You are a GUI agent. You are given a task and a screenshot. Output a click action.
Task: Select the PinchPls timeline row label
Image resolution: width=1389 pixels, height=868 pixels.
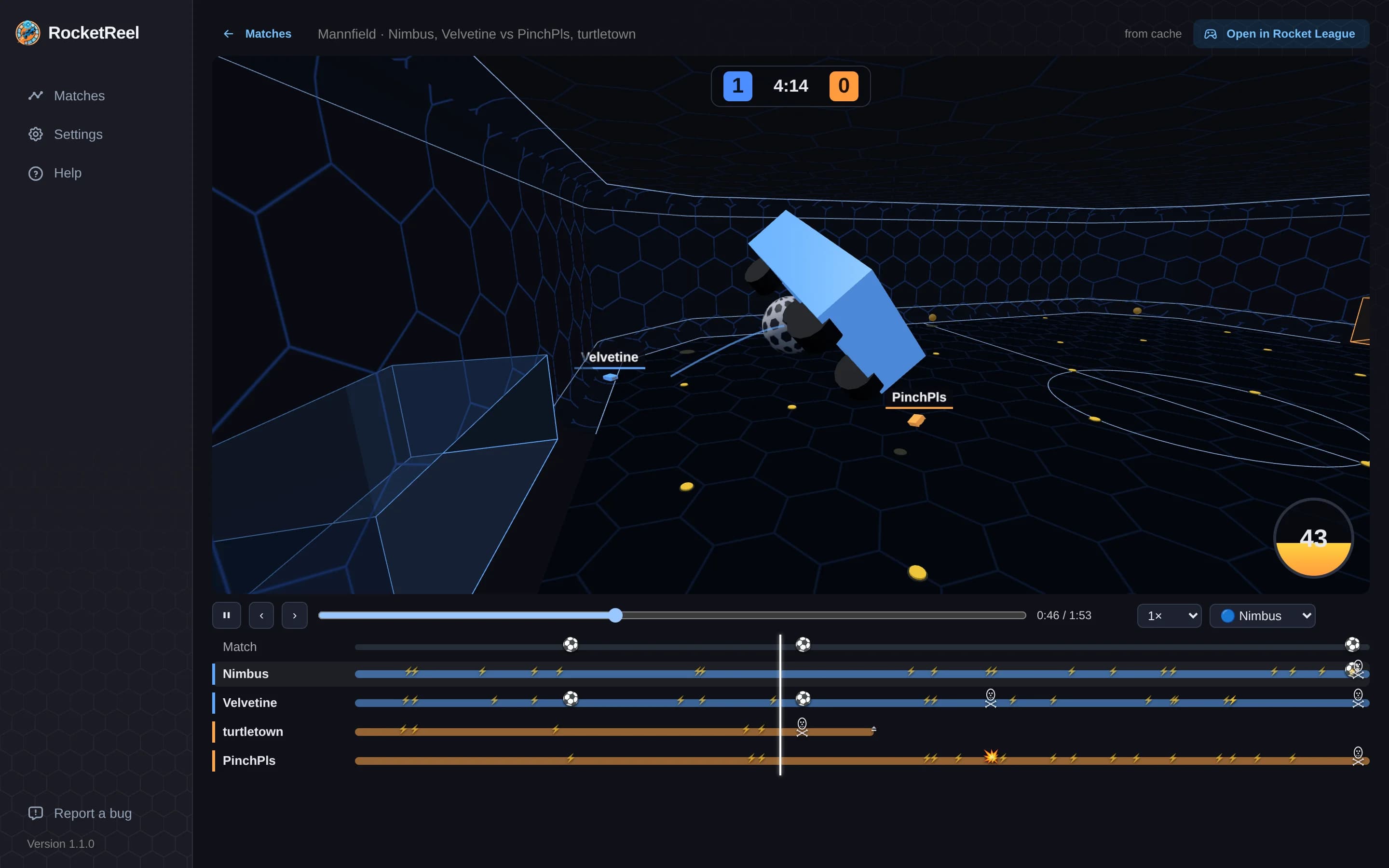tap(249, 760)
